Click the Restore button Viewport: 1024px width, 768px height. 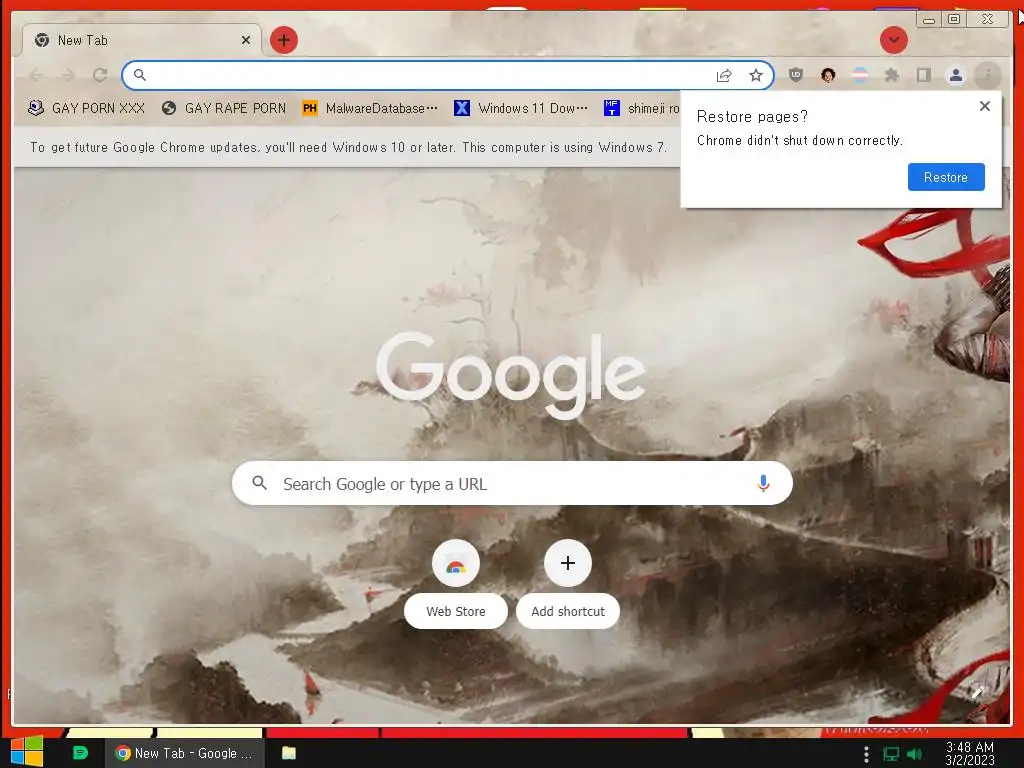[946, 177]
